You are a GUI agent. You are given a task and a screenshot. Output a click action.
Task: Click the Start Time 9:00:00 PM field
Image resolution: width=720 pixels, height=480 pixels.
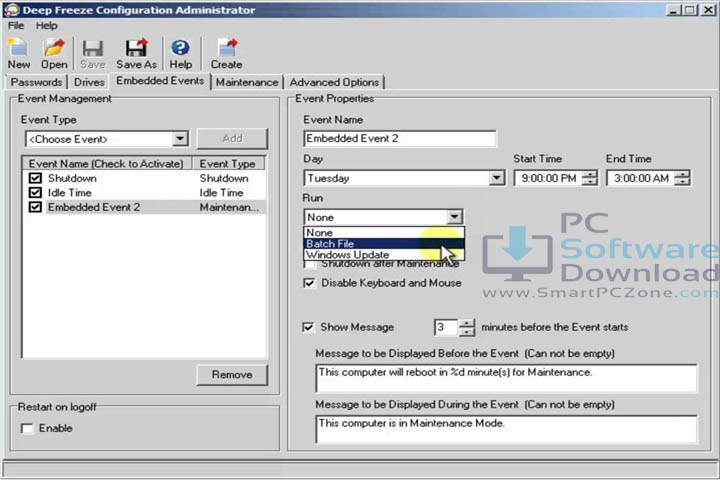[548, 178]
